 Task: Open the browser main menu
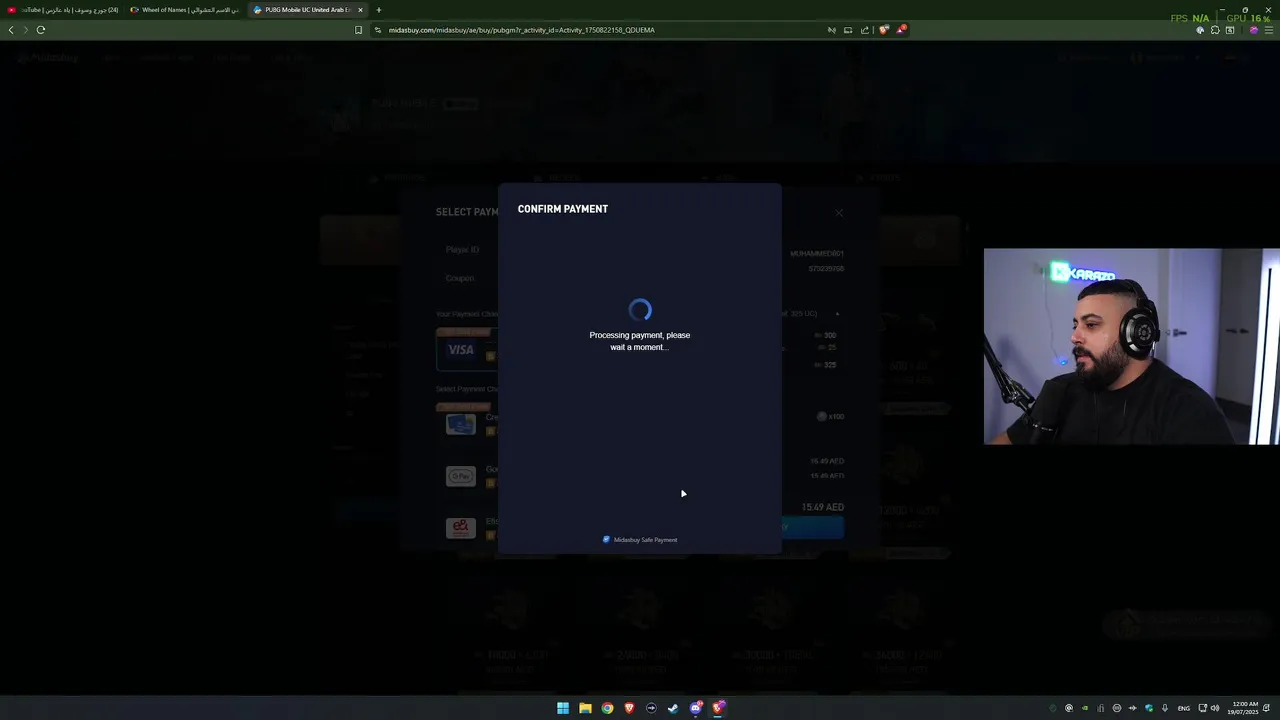1269,30
